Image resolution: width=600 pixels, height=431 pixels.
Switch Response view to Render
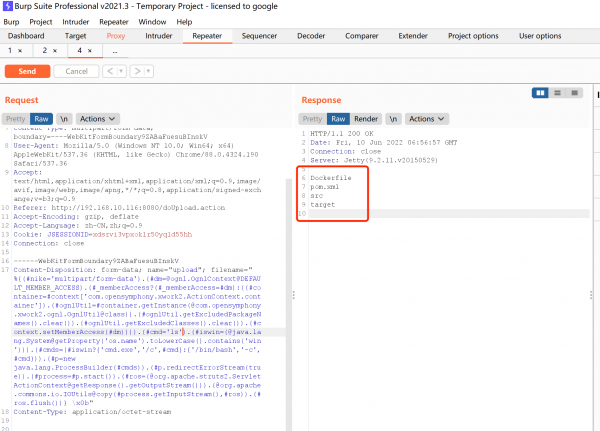pos(367,118)
